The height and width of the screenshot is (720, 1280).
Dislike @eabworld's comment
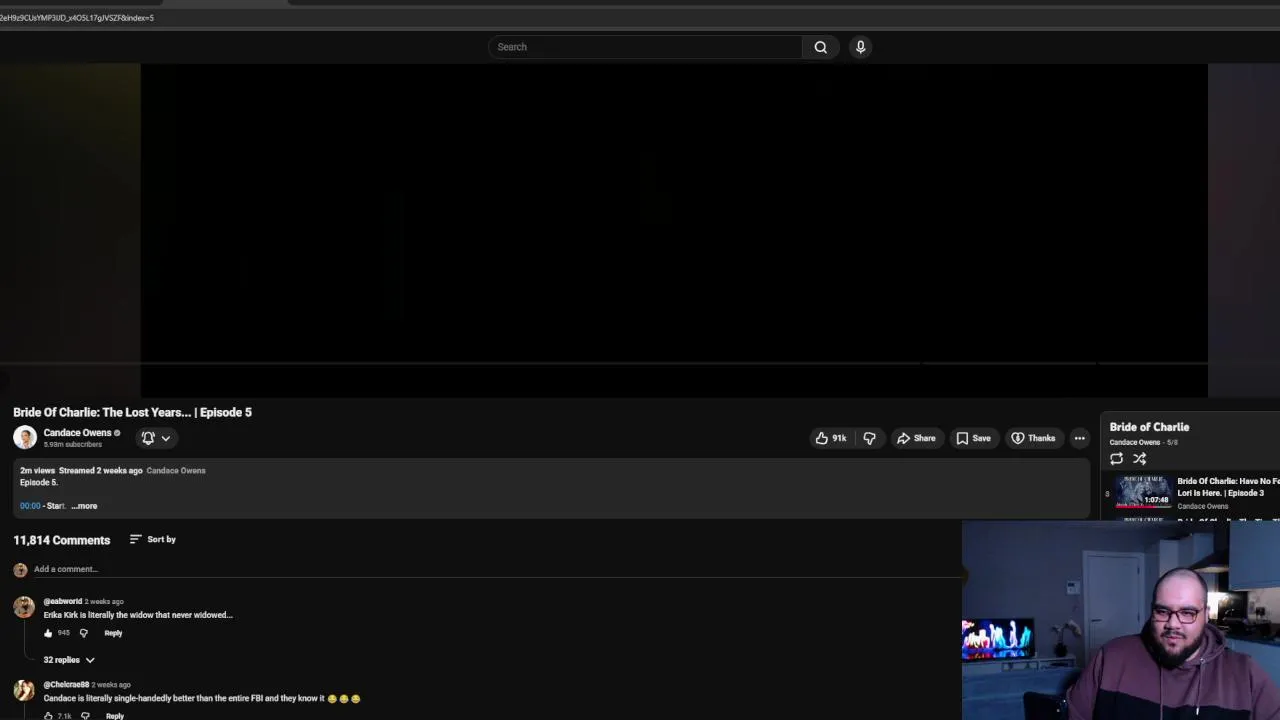click(83, 633)
